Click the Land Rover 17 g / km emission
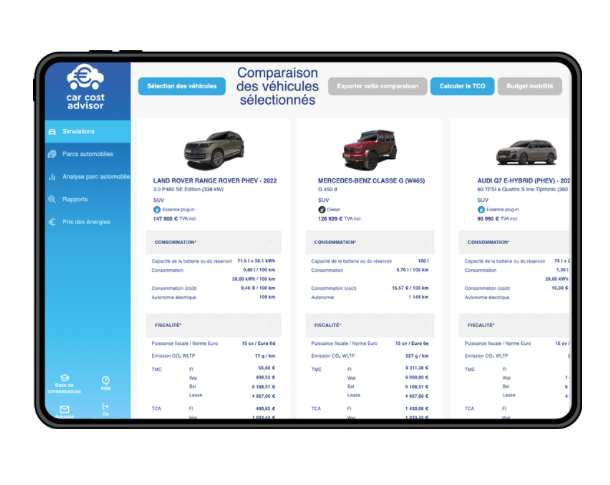 (265, 356)
